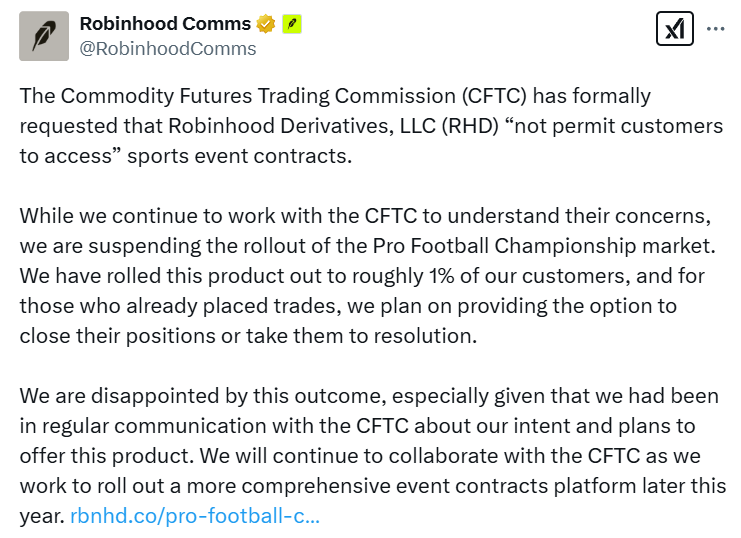Open the three-dot more options menu
The width and height of the screenshot is (741, 538).
point(715,29)
